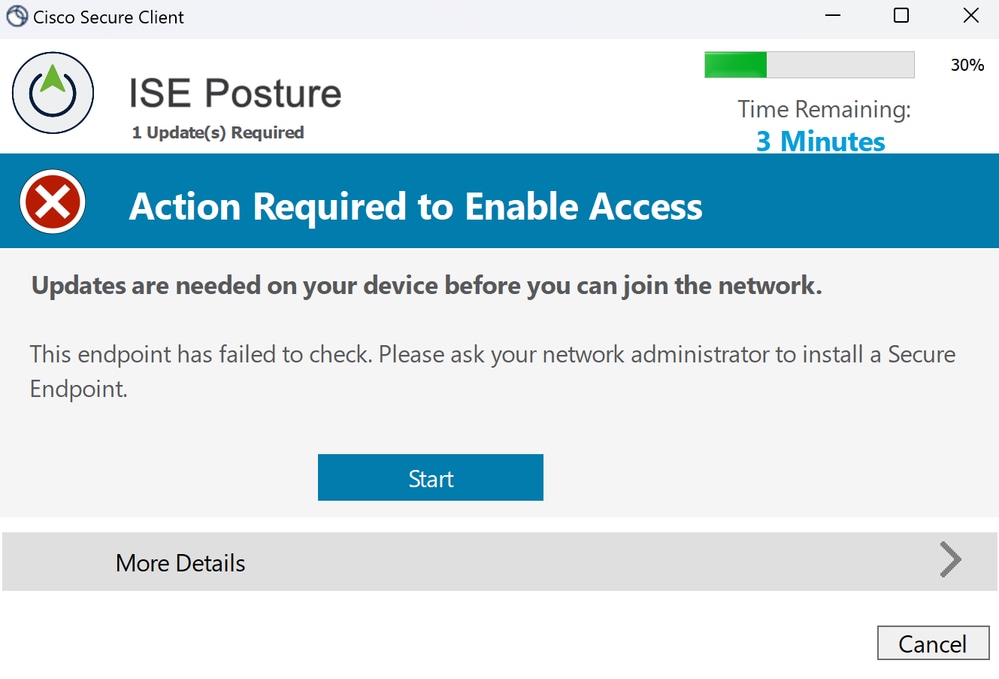
Task: Click the 3 Minutes time remaining value
Action: tap(821, 141)
